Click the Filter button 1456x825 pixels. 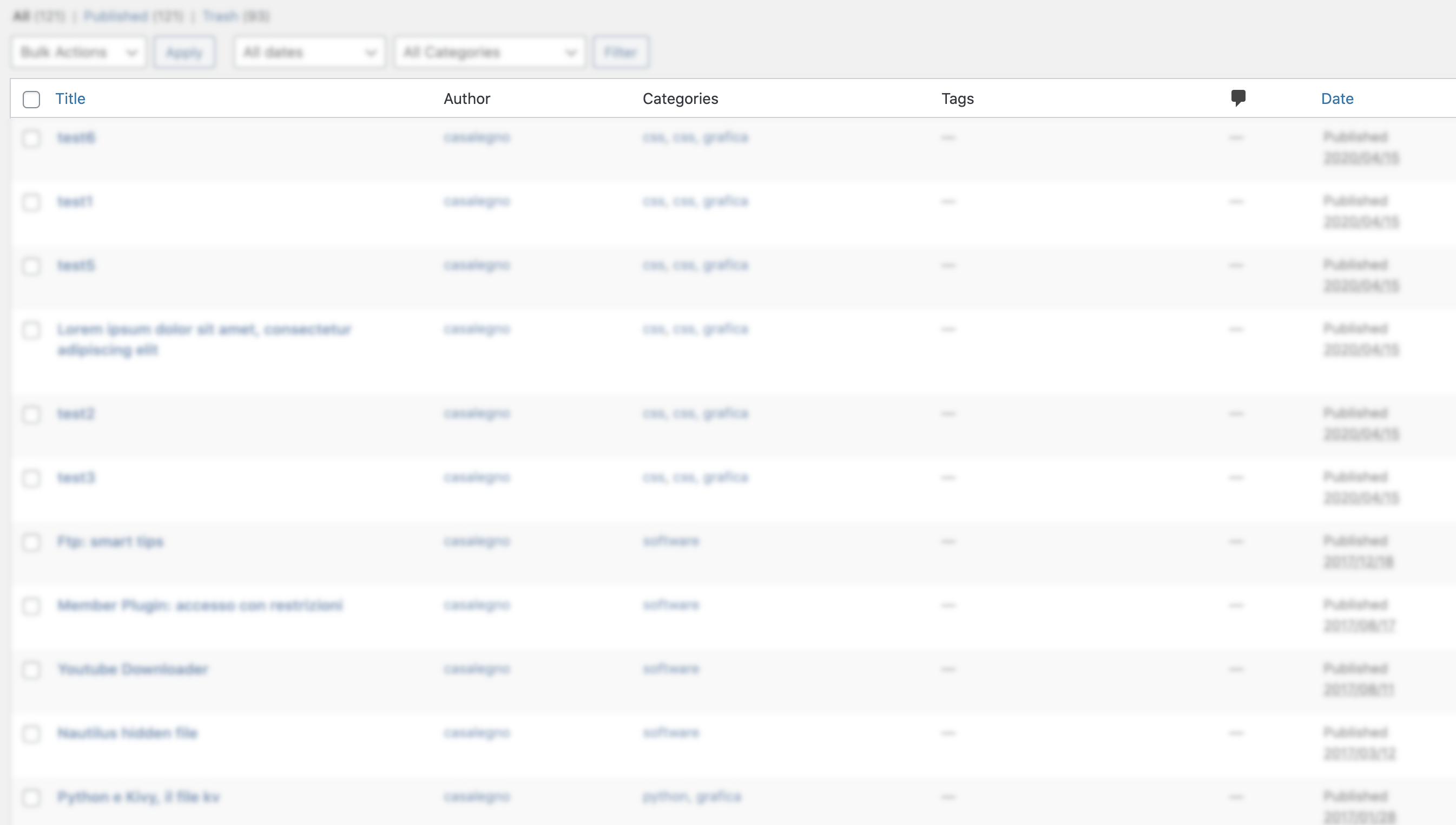click(621, 51)
